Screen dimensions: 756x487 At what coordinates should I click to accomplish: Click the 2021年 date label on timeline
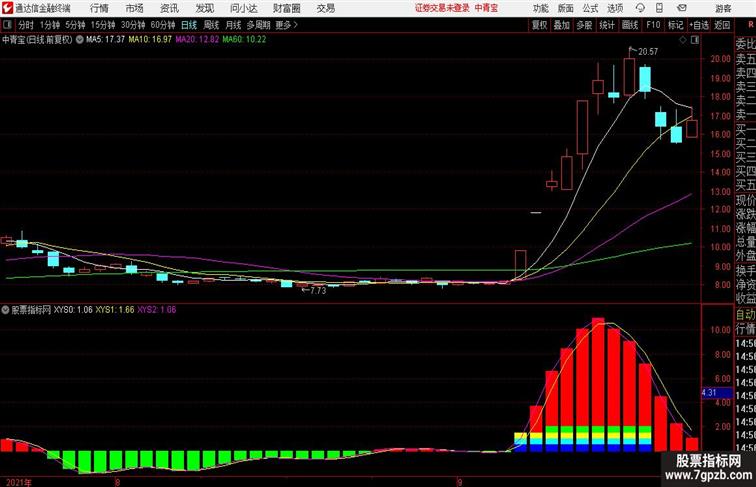(19, 482)
